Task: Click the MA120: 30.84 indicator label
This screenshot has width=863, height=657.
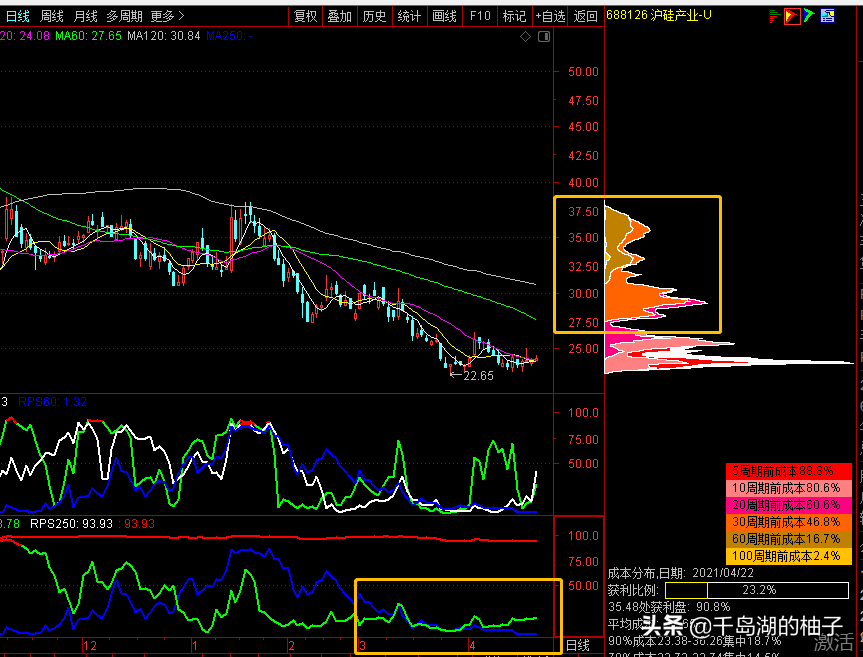Action: tap(163, 36)
